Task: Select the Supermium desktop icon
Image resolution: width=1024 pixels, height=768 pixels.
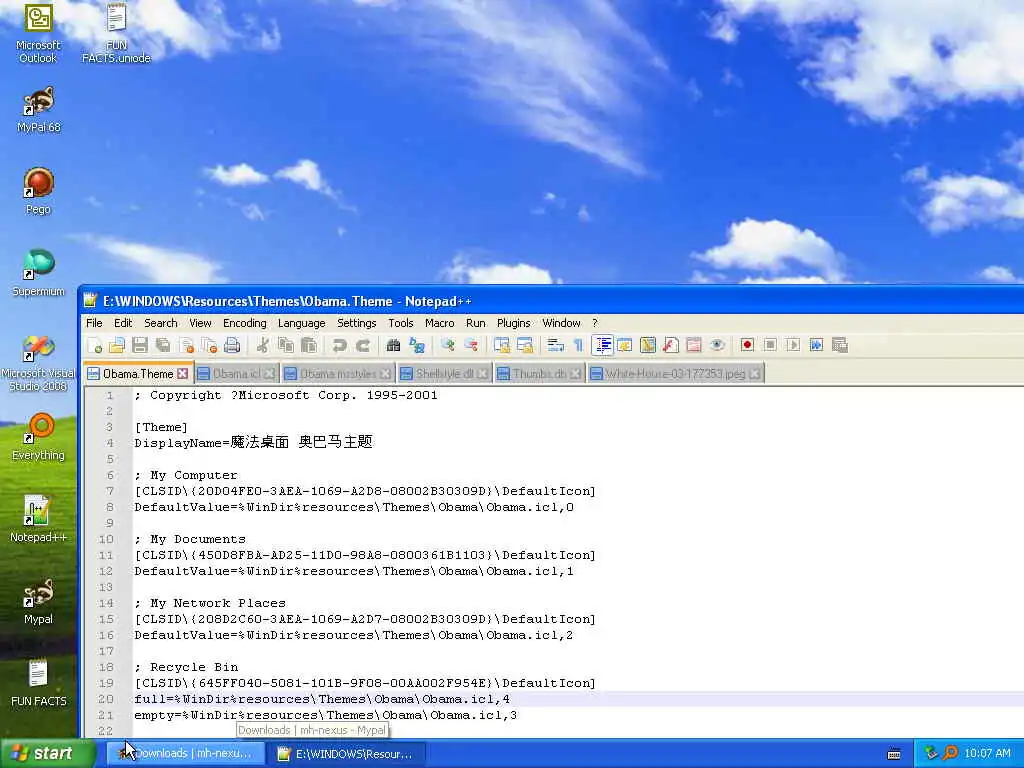Action: click(x=39, y=273)
